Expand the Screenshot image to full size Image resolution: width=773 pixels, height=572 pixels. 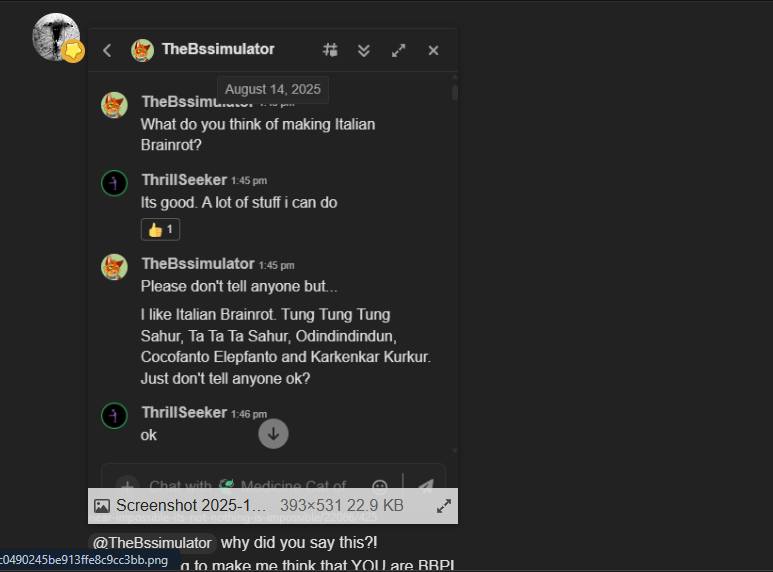444,506
